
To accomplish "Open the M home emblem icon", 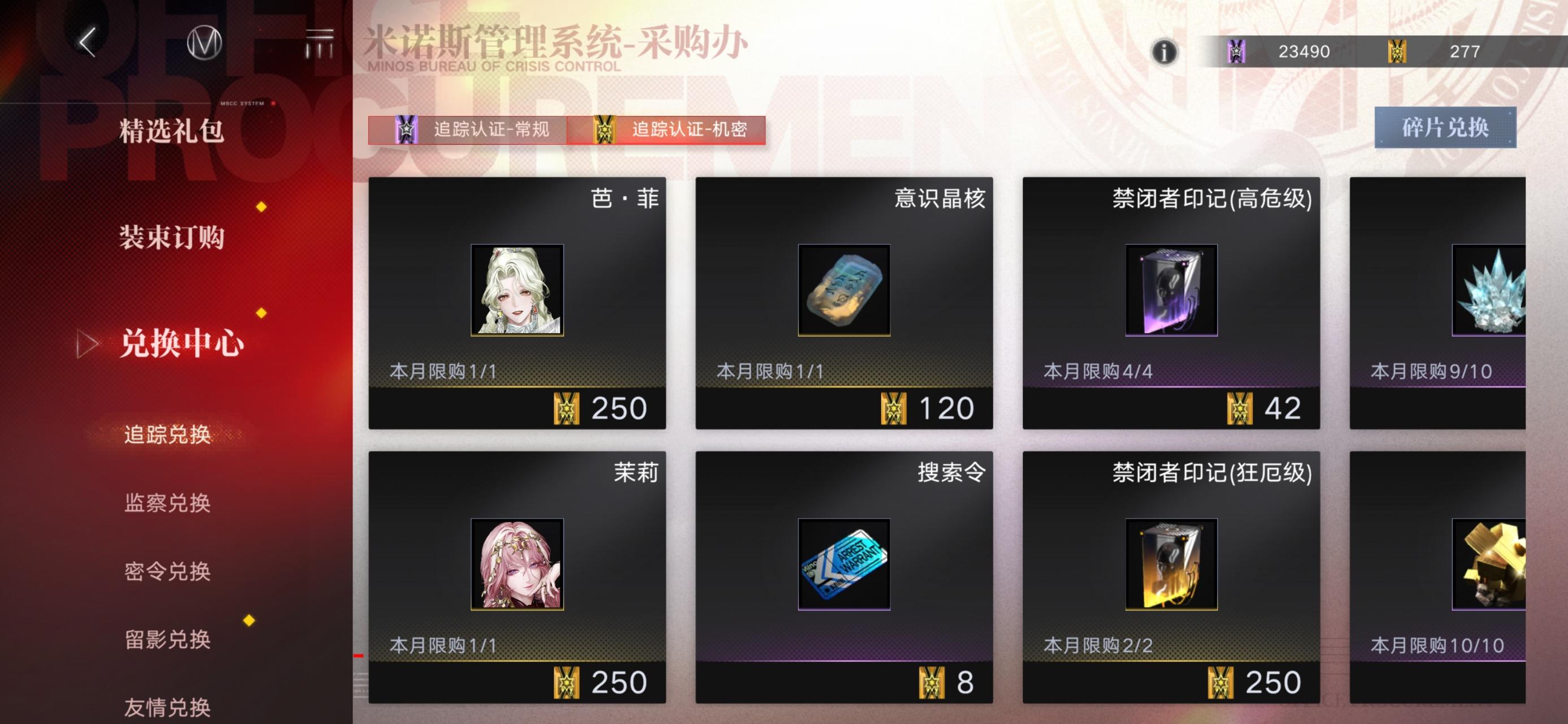I will click(x=204, y=42).
